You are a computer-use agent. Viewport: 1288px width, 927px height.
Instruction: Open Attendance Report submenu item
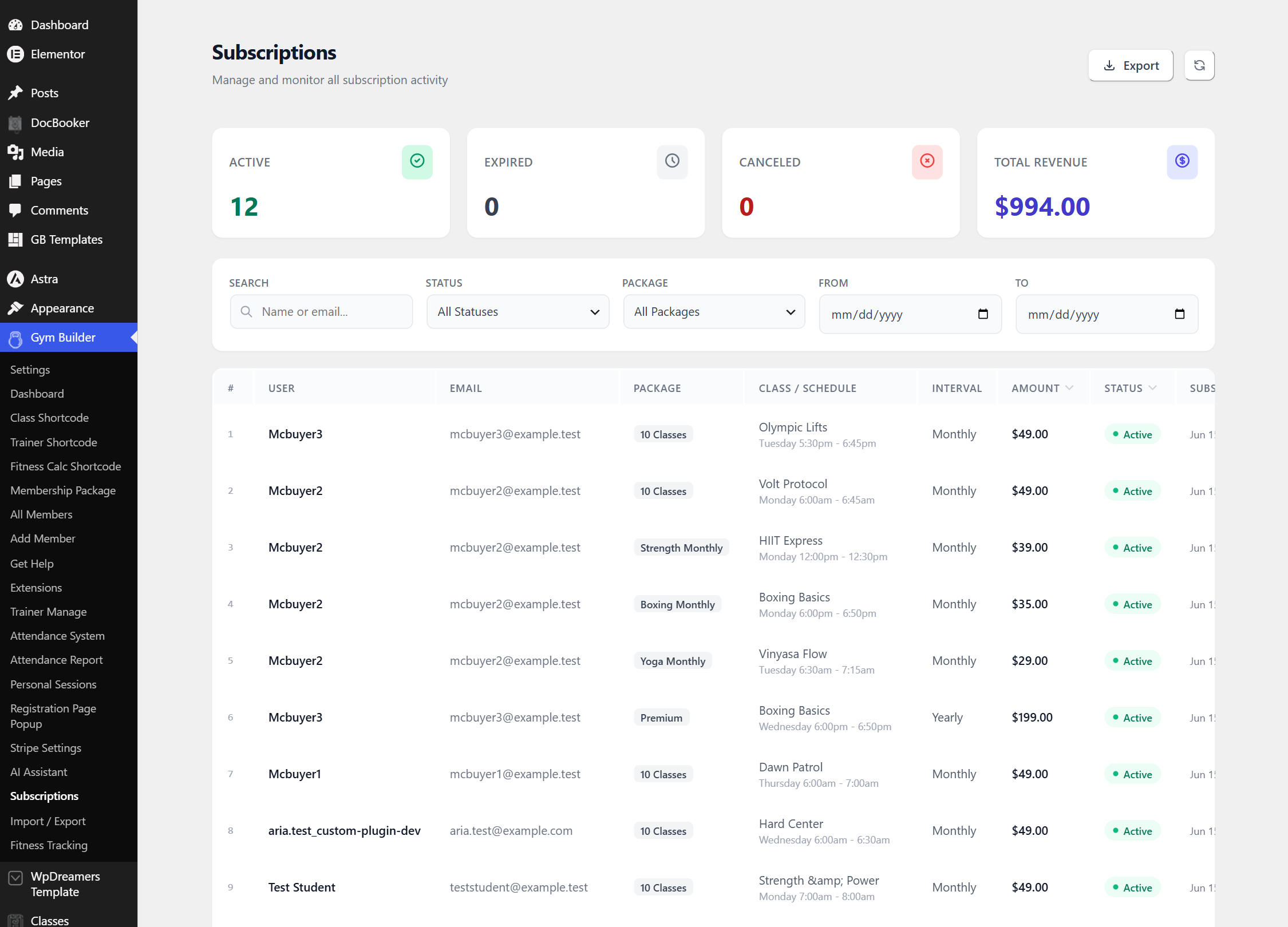56,660
